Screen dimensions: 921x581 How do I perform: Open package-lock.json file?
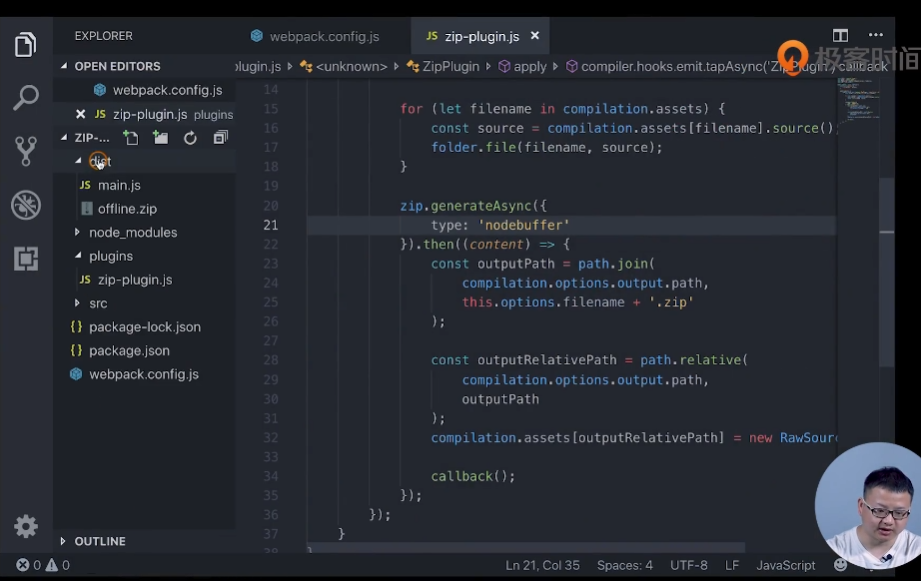pos(144,327)
